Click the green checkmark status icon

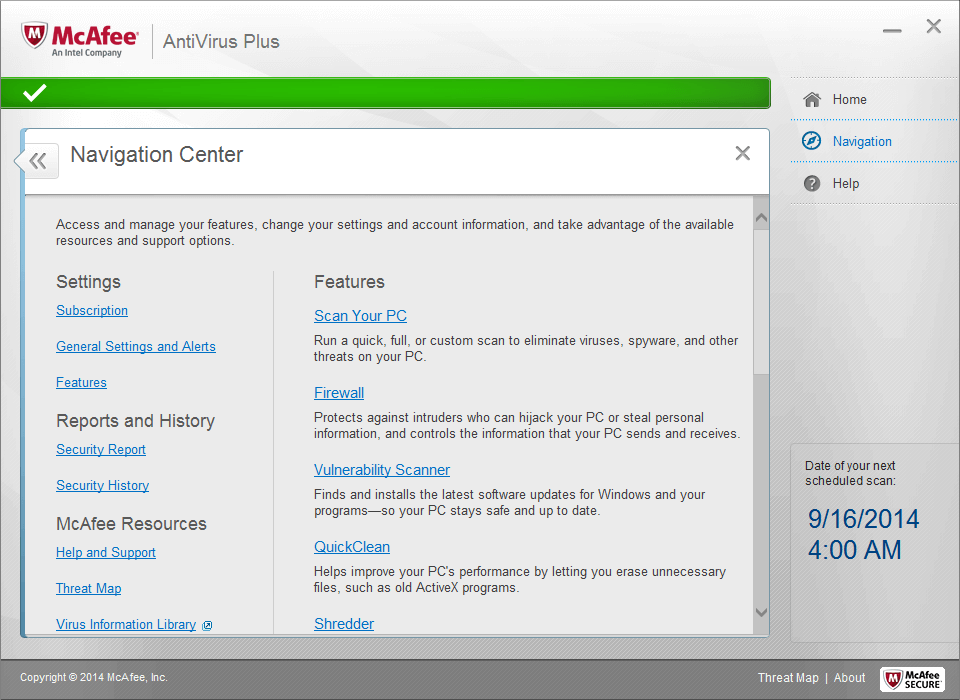click(x=35, y=93)
